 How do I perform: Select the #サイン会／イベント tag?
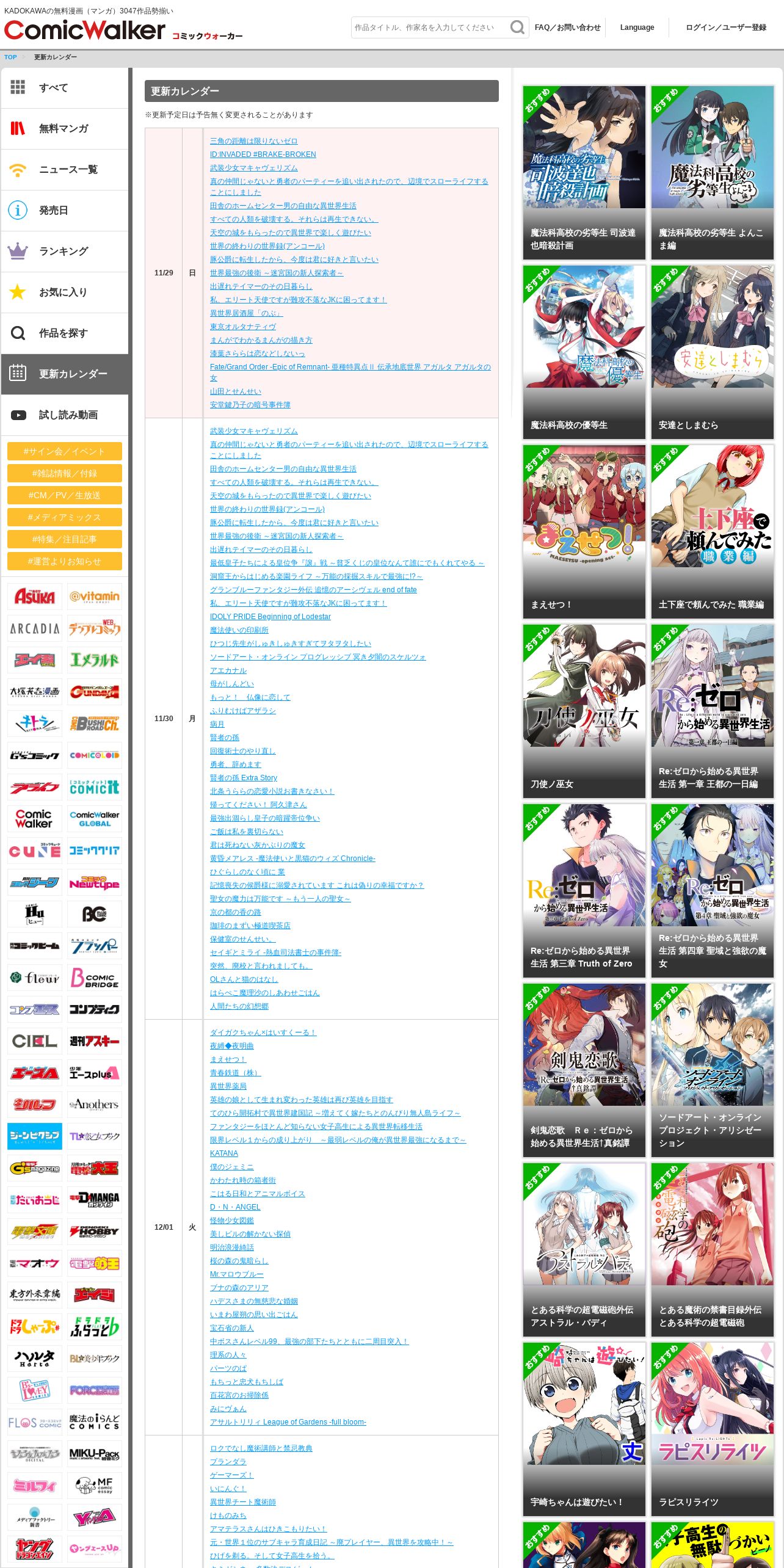[x=64, y=451]
